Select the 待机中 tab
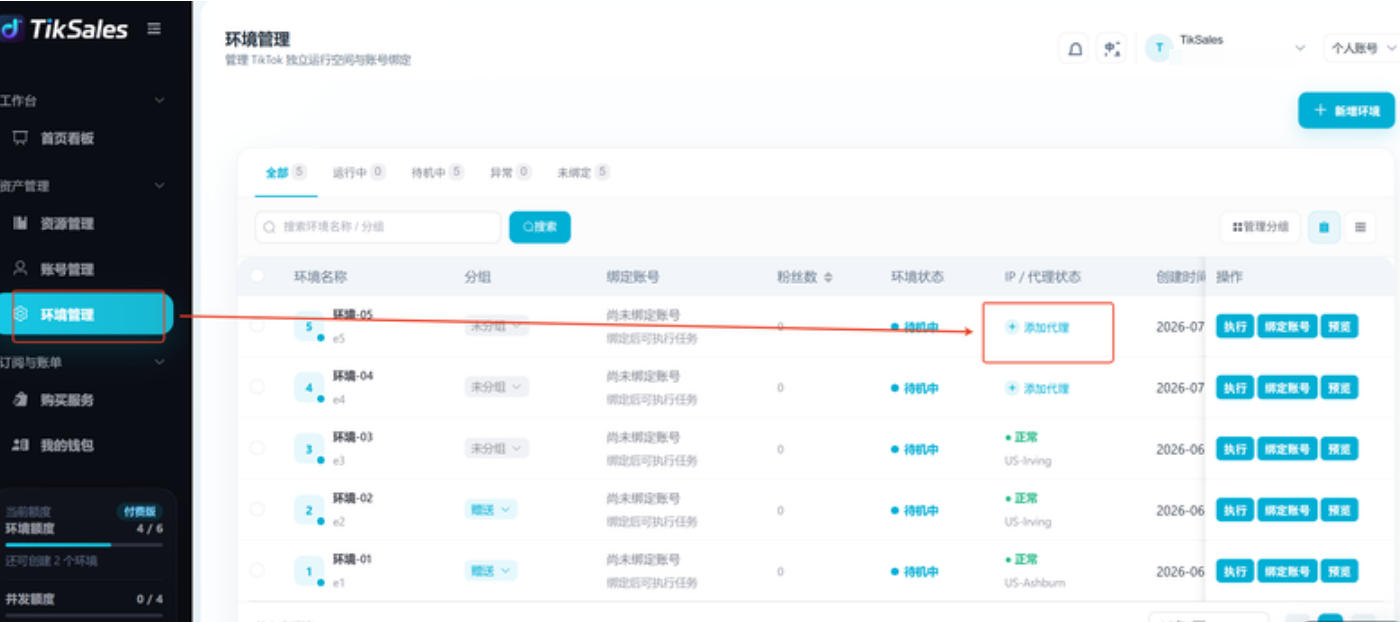Image resolution: width=1400 pixels, height=622 pixels. [x=438, y=172]
